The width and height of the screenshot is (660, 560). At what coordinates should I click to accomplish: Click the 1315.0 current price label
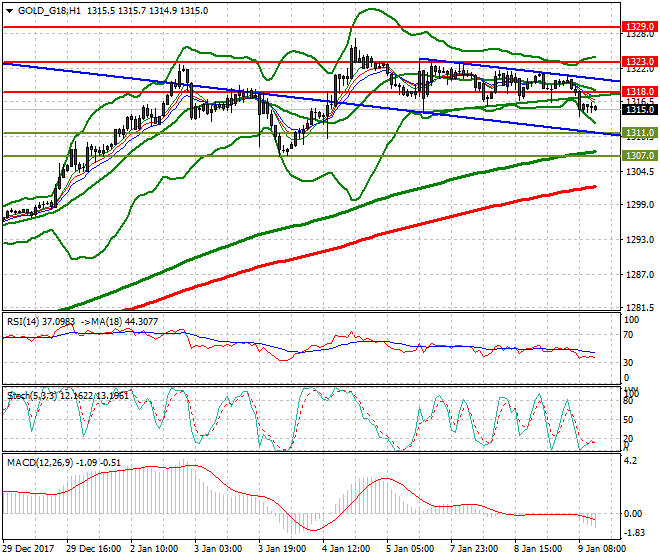tap(640, 109)
